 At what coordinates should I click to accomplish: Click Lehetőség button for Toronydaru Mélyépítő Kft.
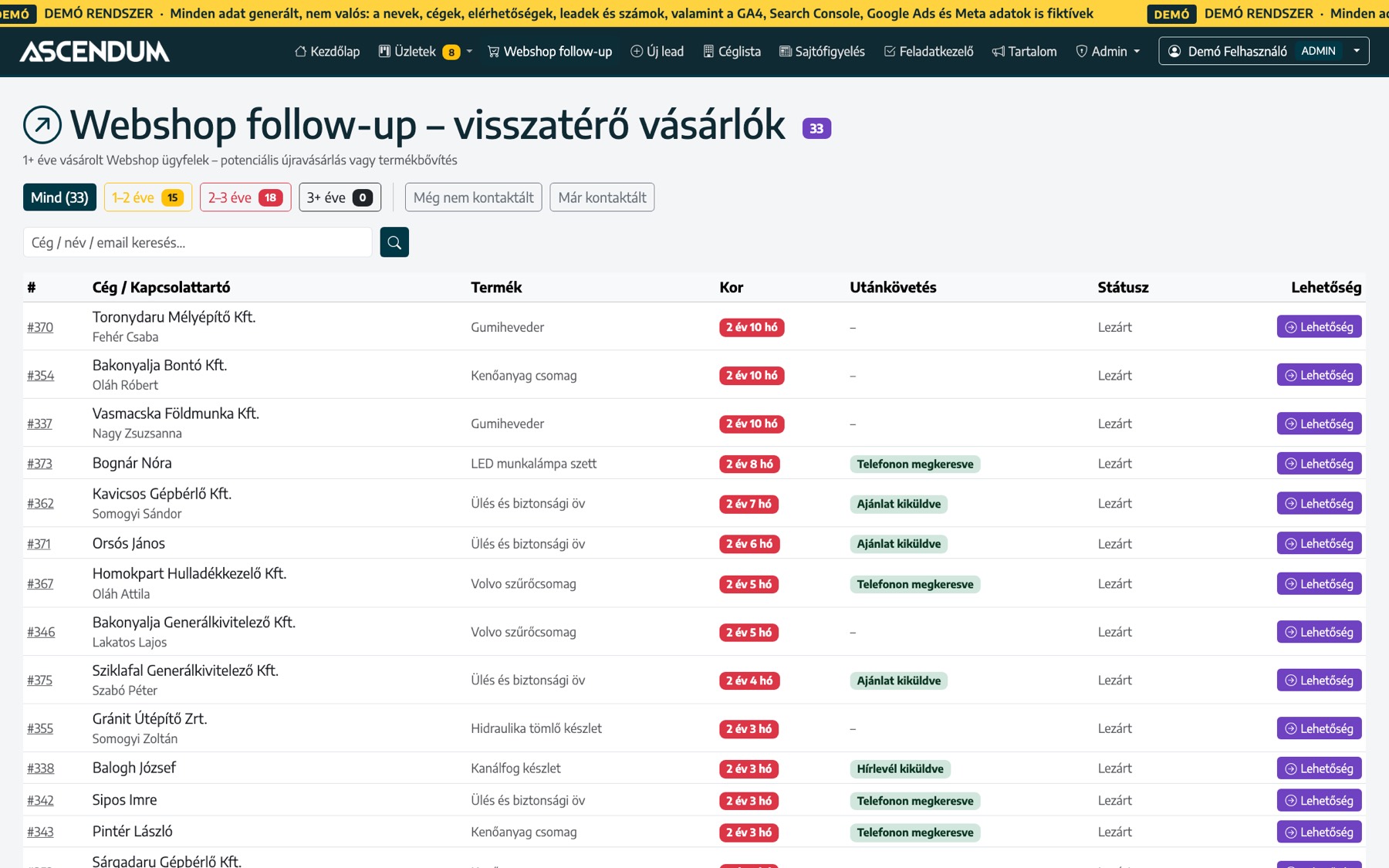point(1319,327)
